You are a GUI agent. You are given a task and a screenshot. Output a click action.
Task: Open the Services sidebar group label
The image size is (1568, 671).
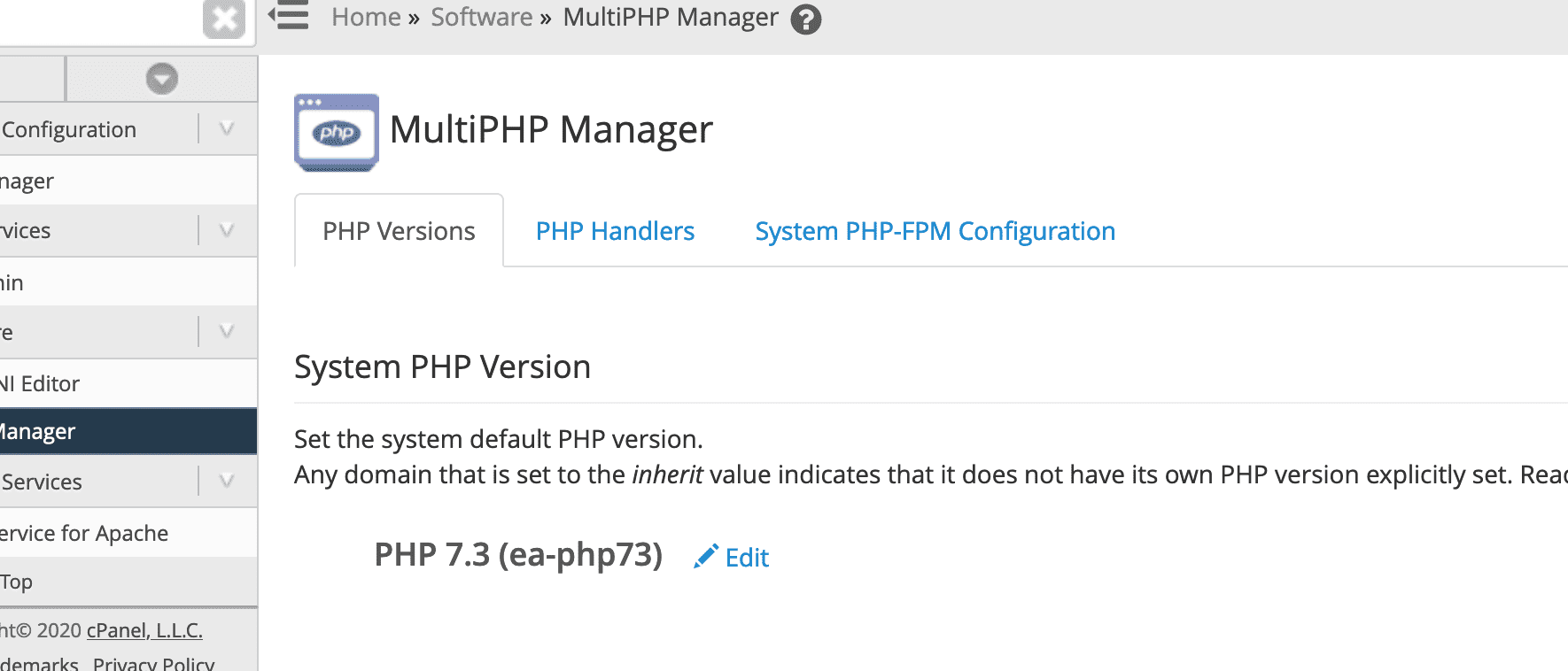(42, 482)
